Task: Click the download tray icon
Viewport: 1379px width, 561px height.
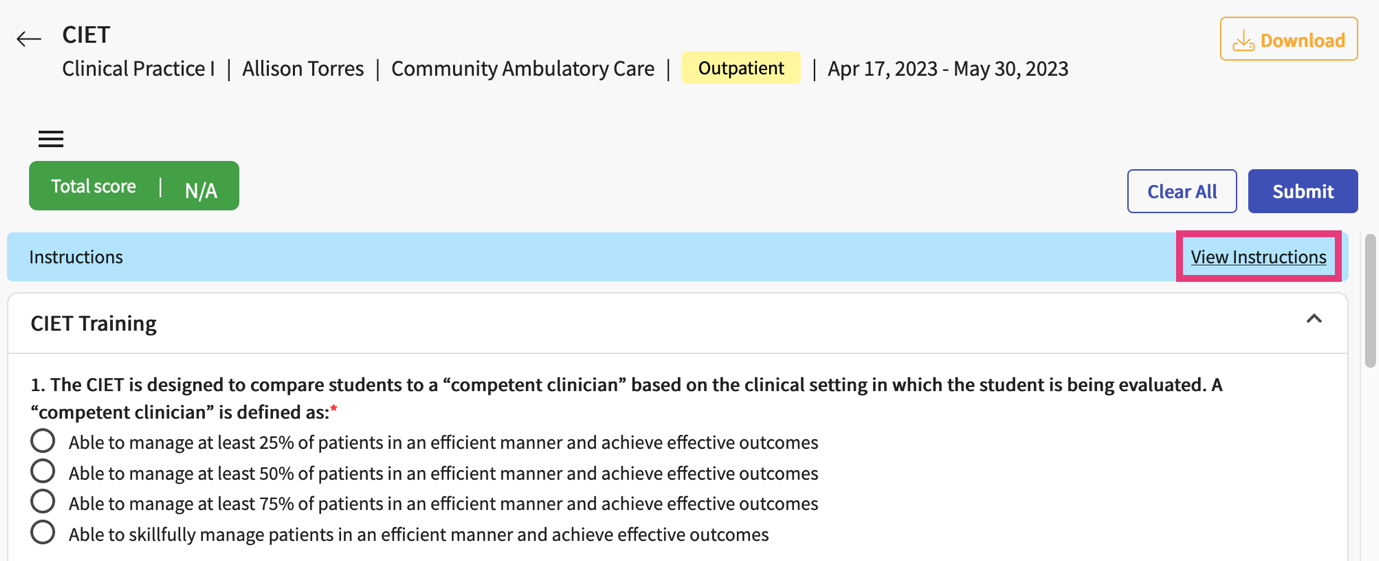Action: point(1243,40)
